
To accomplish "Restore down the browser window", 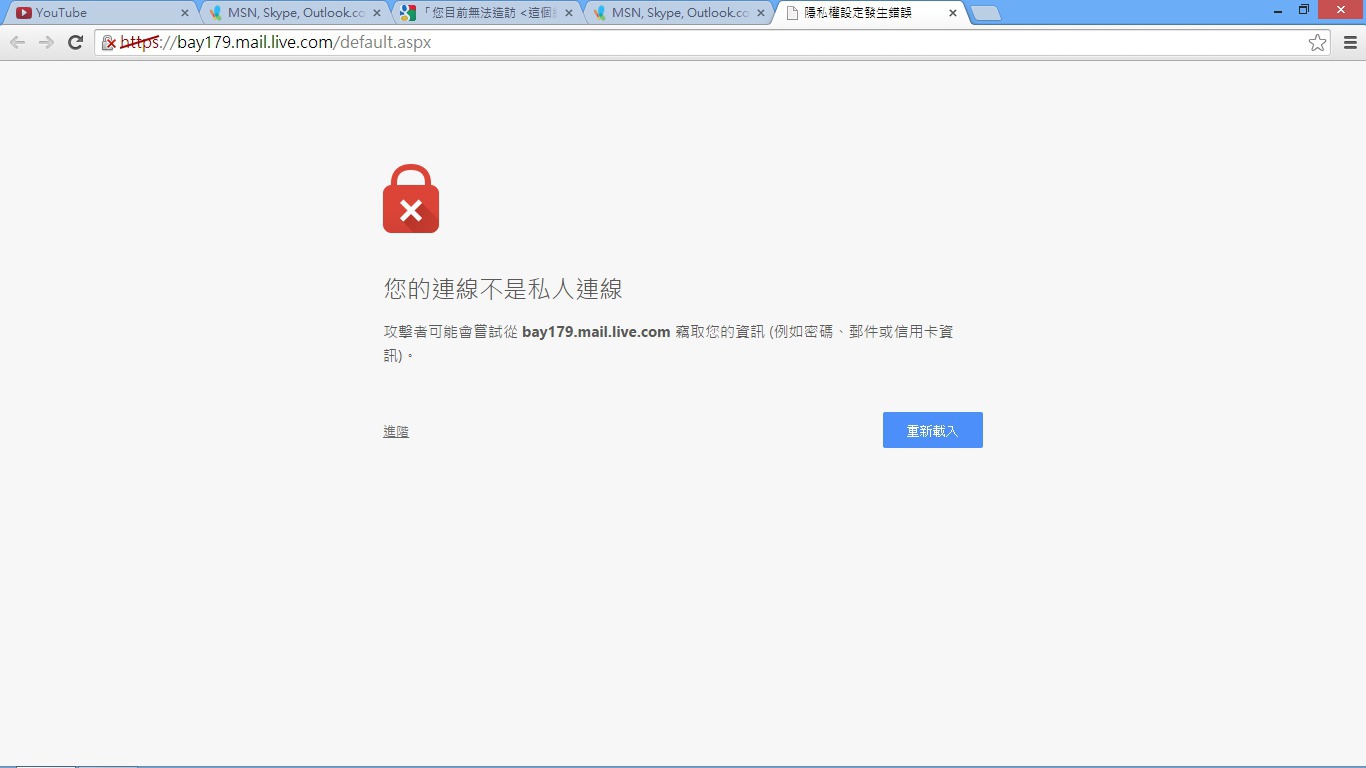I will point(1303,10).
